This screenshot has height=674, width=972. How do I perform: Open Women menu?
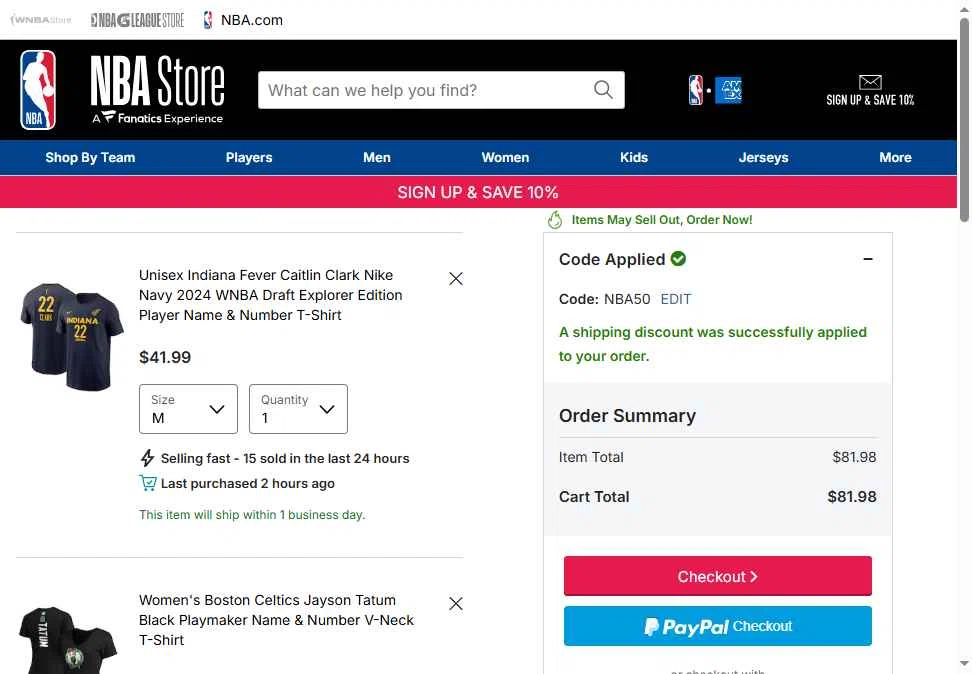point(505,157)
